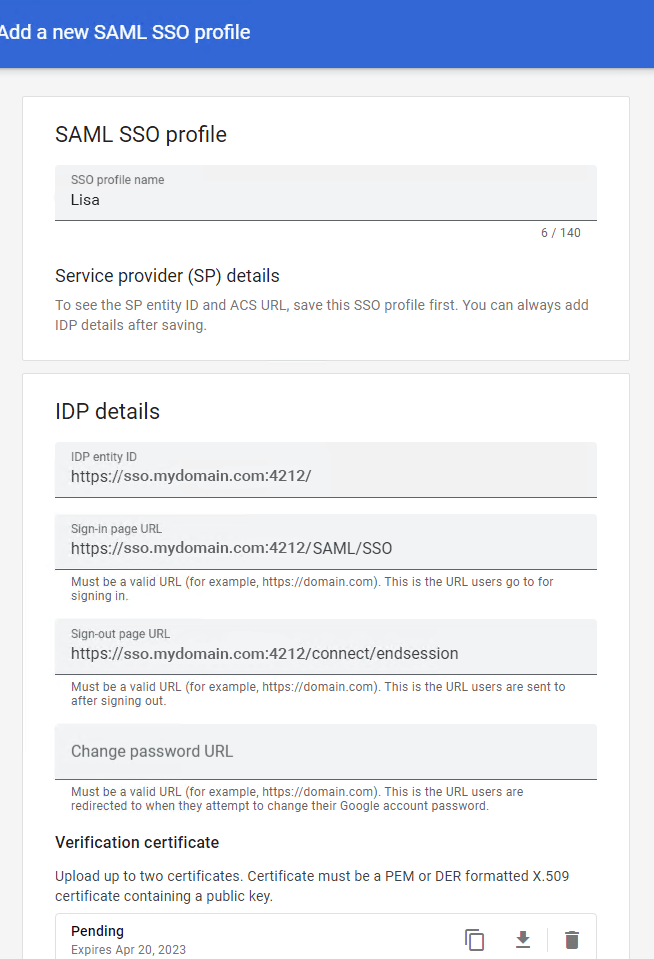Image resolution: width=654 pixels, height=959 pixels.
Task: Click the Pending certificate status label
Action: (x=97, y=931)
